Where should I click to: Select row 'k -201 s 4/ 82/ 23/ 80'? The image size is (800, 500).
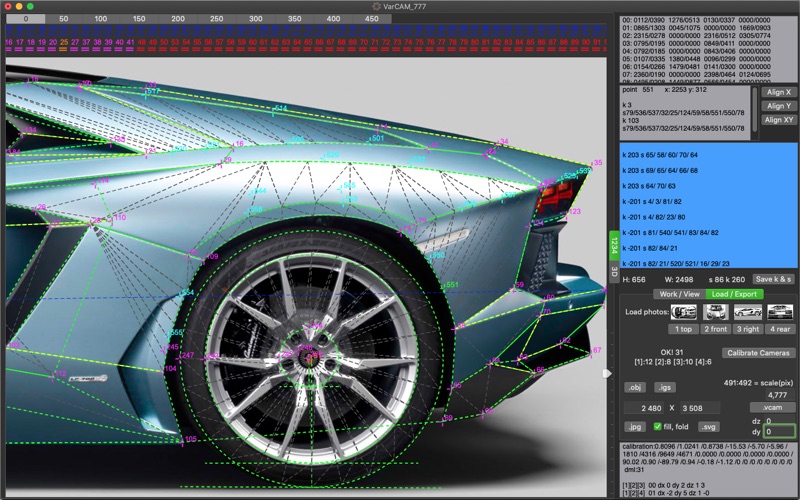708,217
